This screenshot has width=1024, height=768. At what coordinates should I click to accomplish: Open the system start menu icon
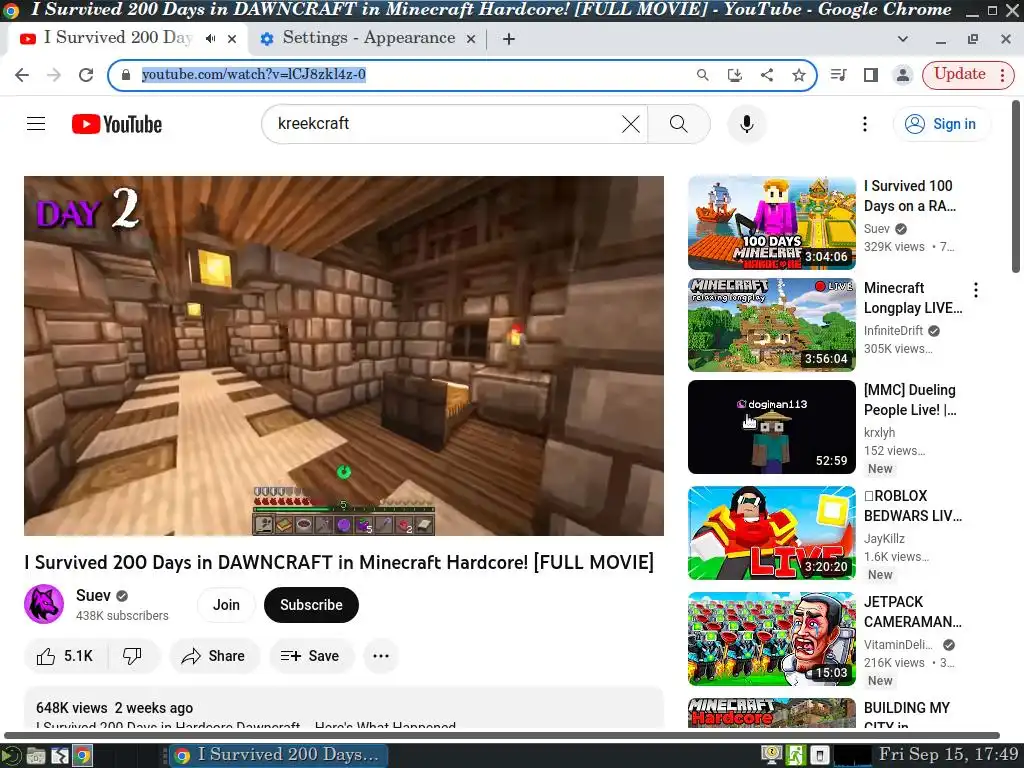point(11,756)
